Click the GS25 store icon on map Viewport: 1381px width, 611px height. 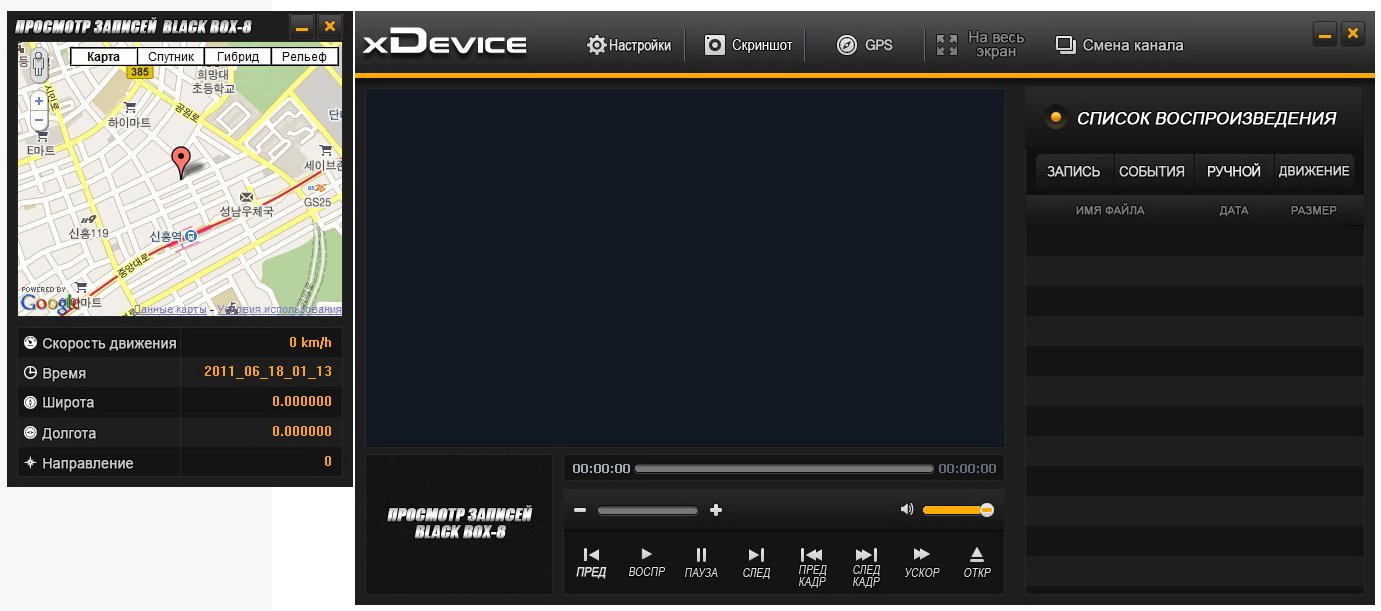click(316, 187)
